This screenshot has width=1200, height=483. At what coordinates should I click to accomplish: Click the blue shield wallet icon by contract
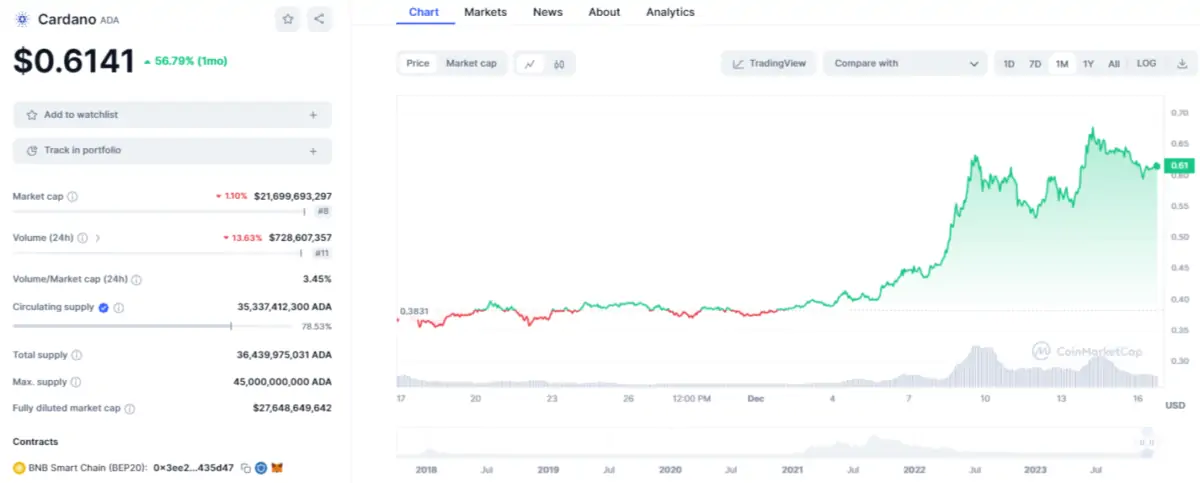pos(262,467)
